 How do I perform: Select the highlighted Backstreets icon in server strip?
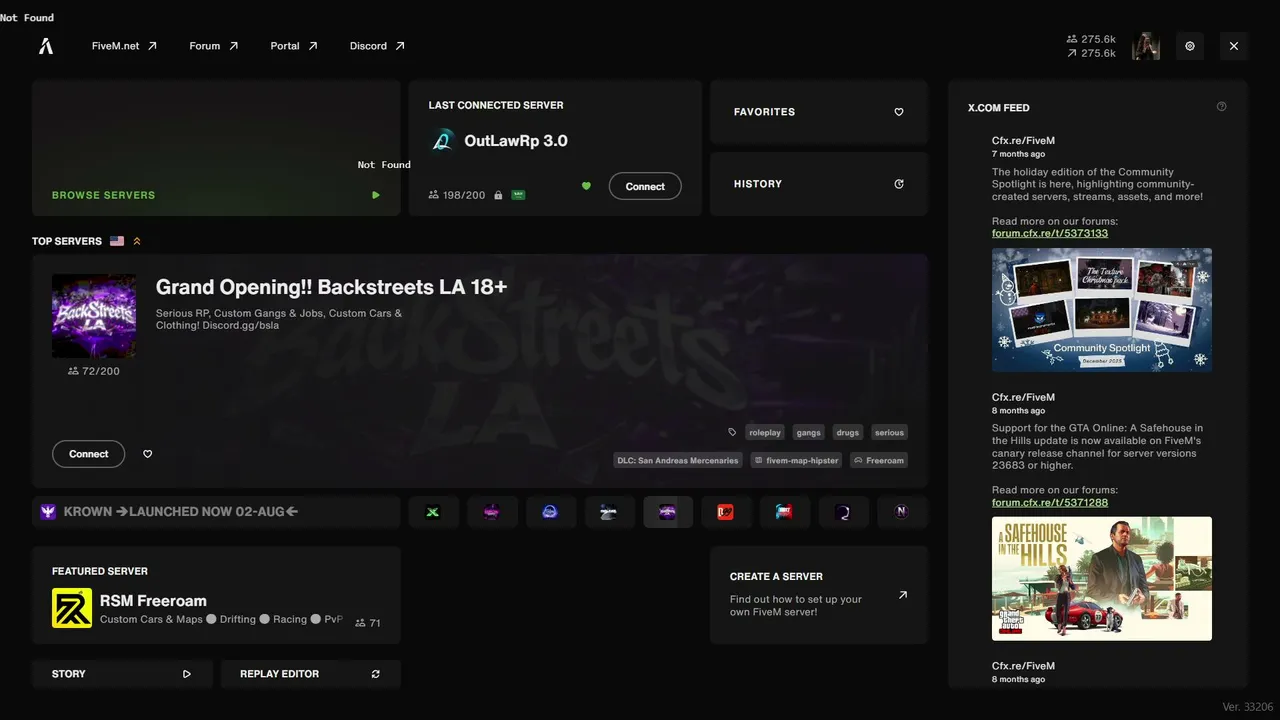(667, 512)
